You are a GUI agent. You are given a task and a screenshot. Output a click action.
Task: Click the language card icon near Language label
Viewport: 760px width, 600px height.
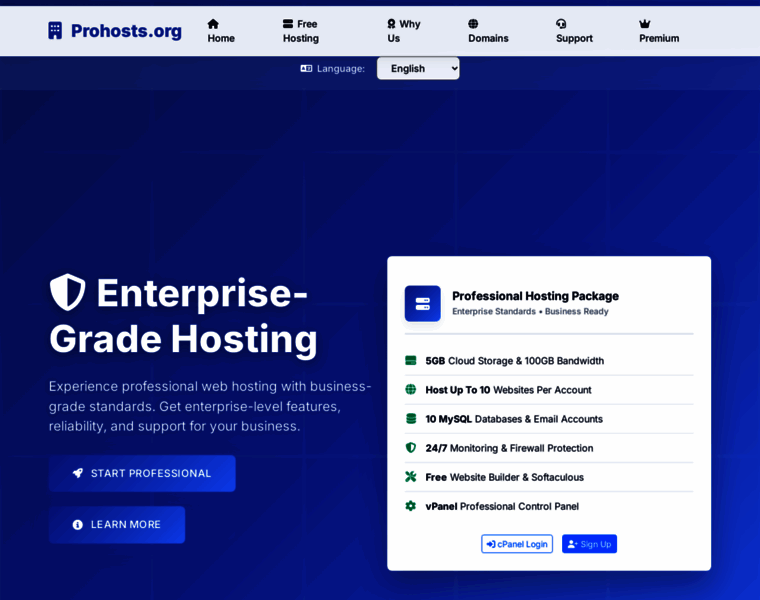click(x=307, y=69)
